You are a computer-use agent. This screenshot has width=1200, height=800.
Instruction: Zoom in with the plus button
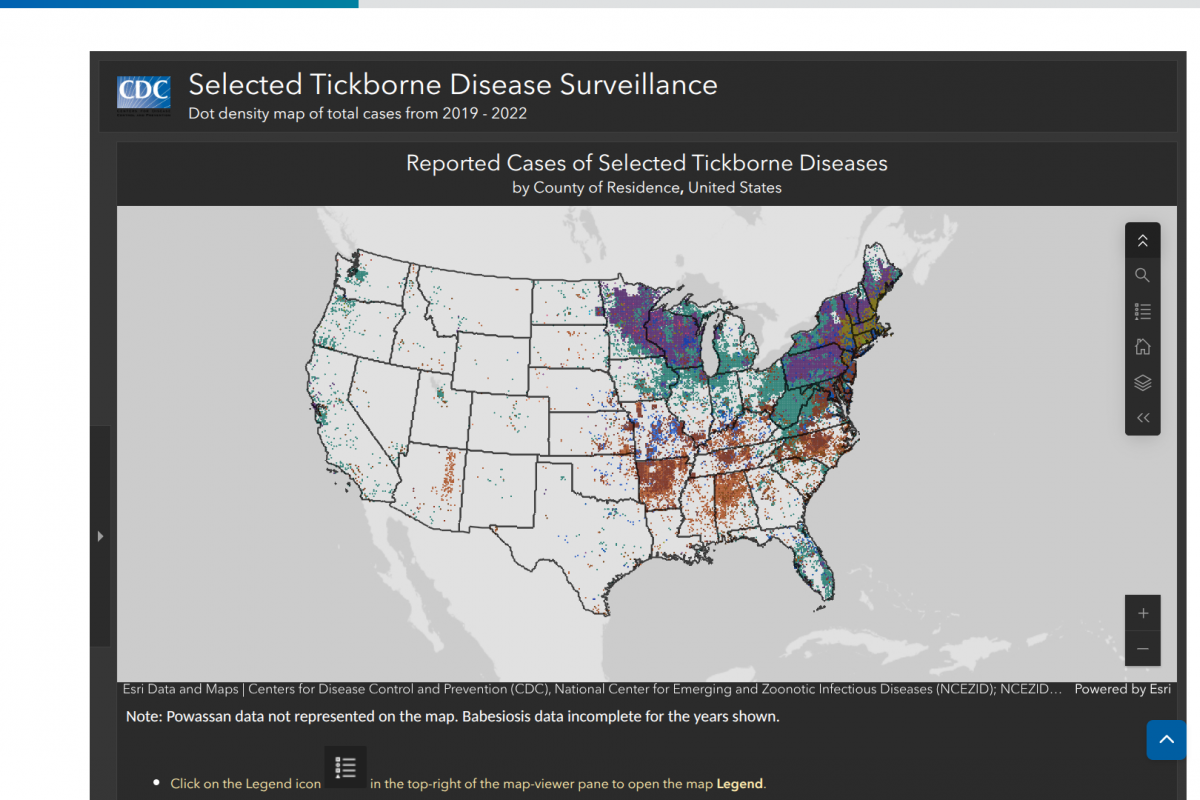point(1142,613)
